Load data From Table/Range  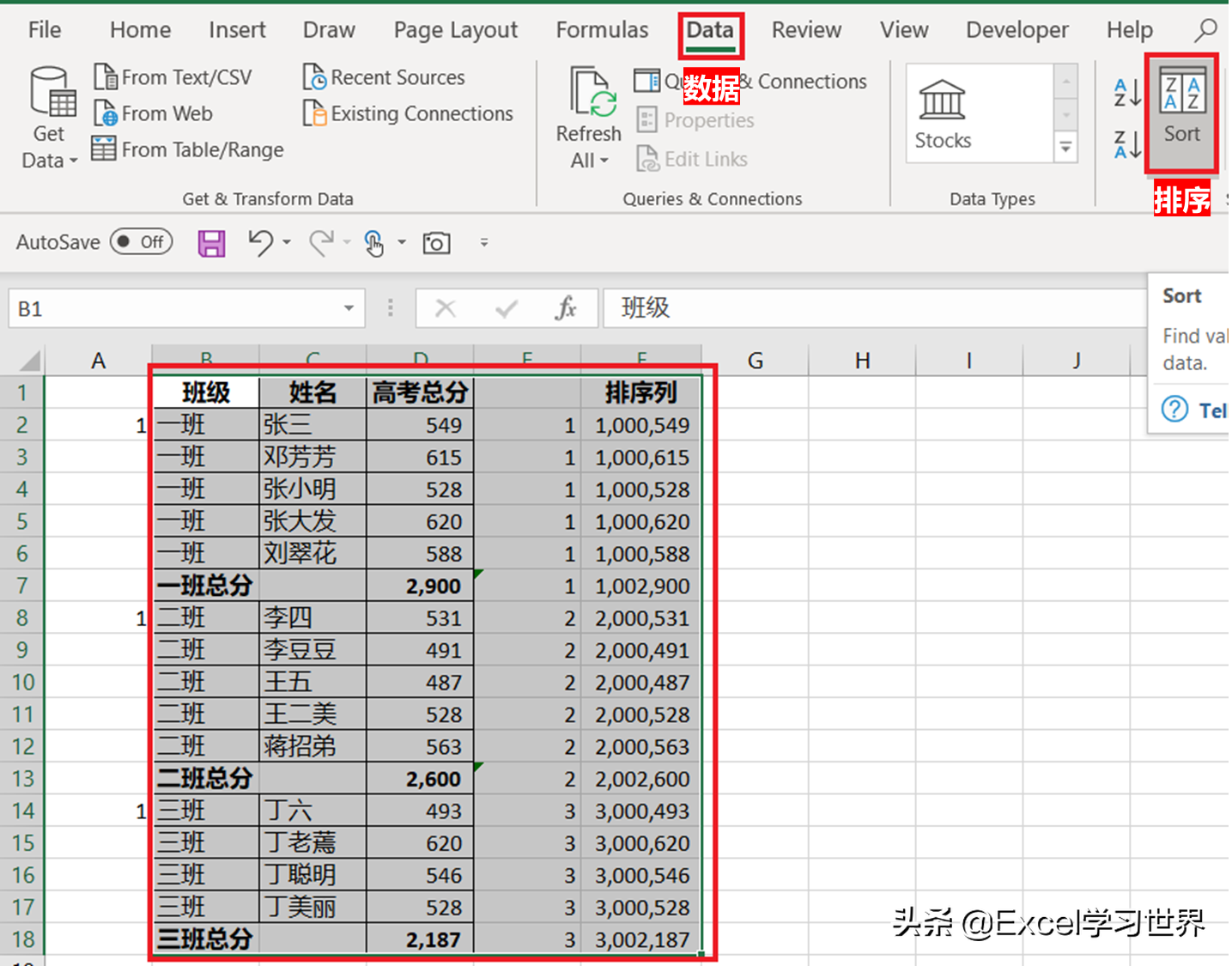(188, 149)
